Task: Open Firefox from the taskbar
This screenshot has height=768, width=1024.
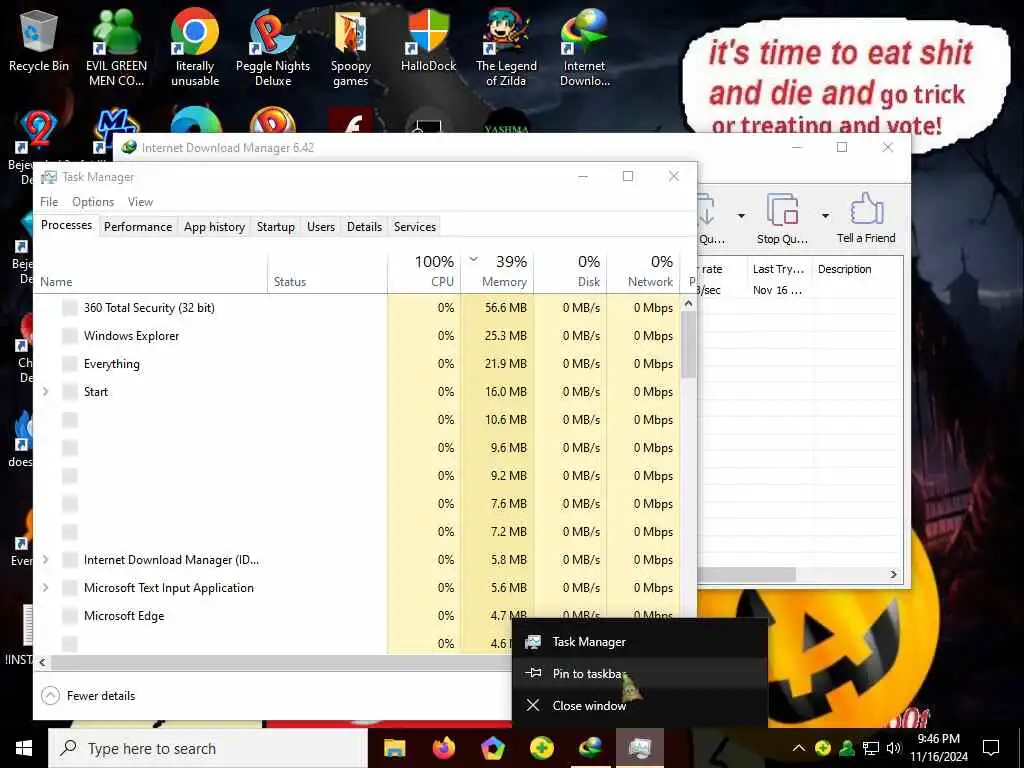Action: [443, 748]
